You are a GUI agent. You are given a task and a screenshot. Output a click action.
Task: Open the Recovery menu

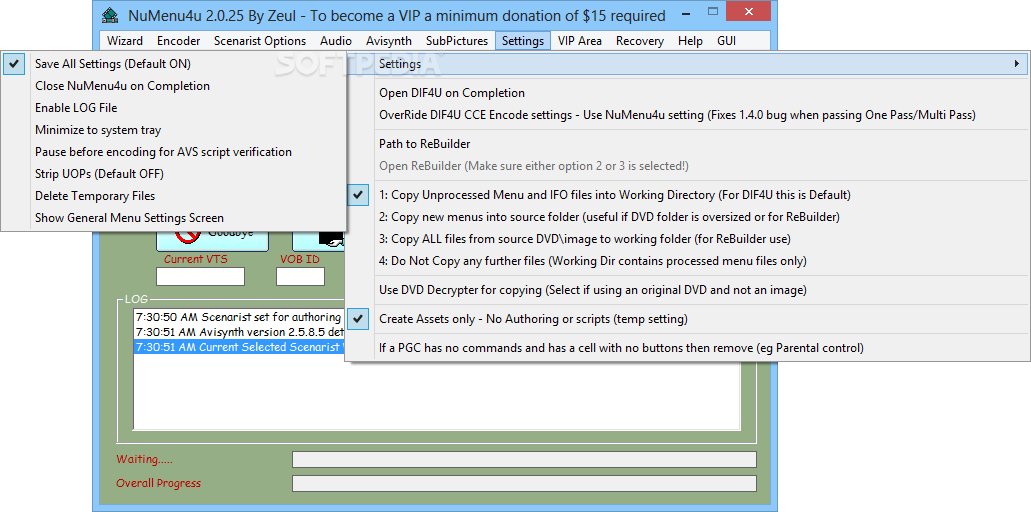pos(639,41)
